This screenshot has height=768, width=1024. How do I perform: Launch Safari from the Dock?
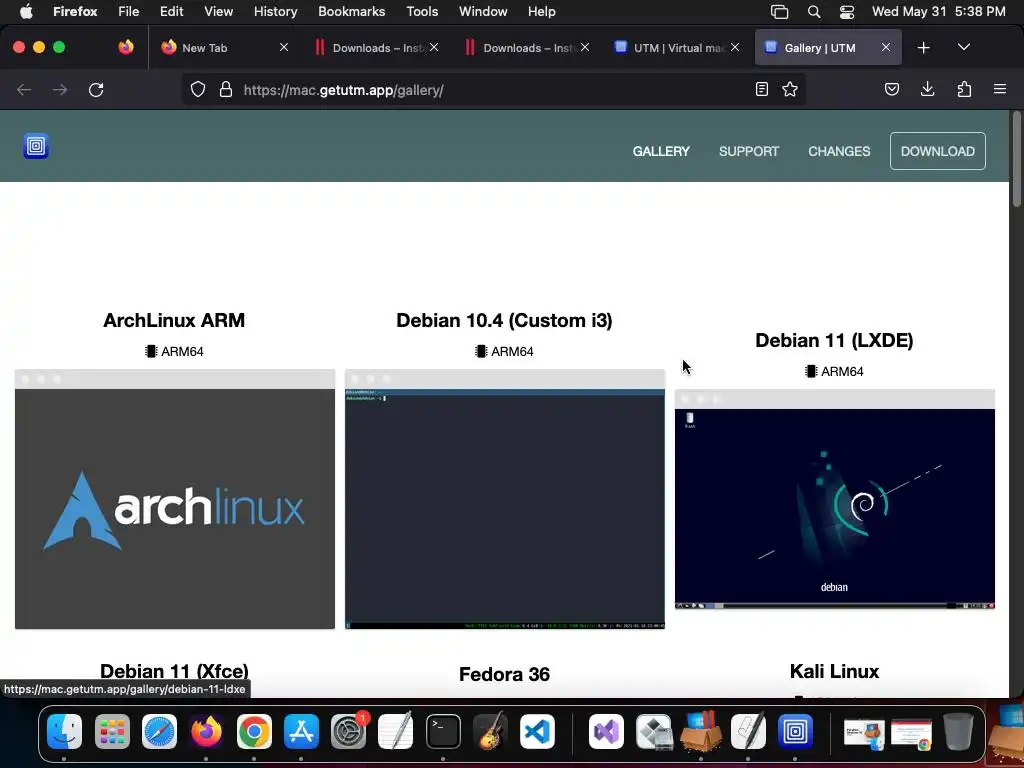(x=159, y=731)
